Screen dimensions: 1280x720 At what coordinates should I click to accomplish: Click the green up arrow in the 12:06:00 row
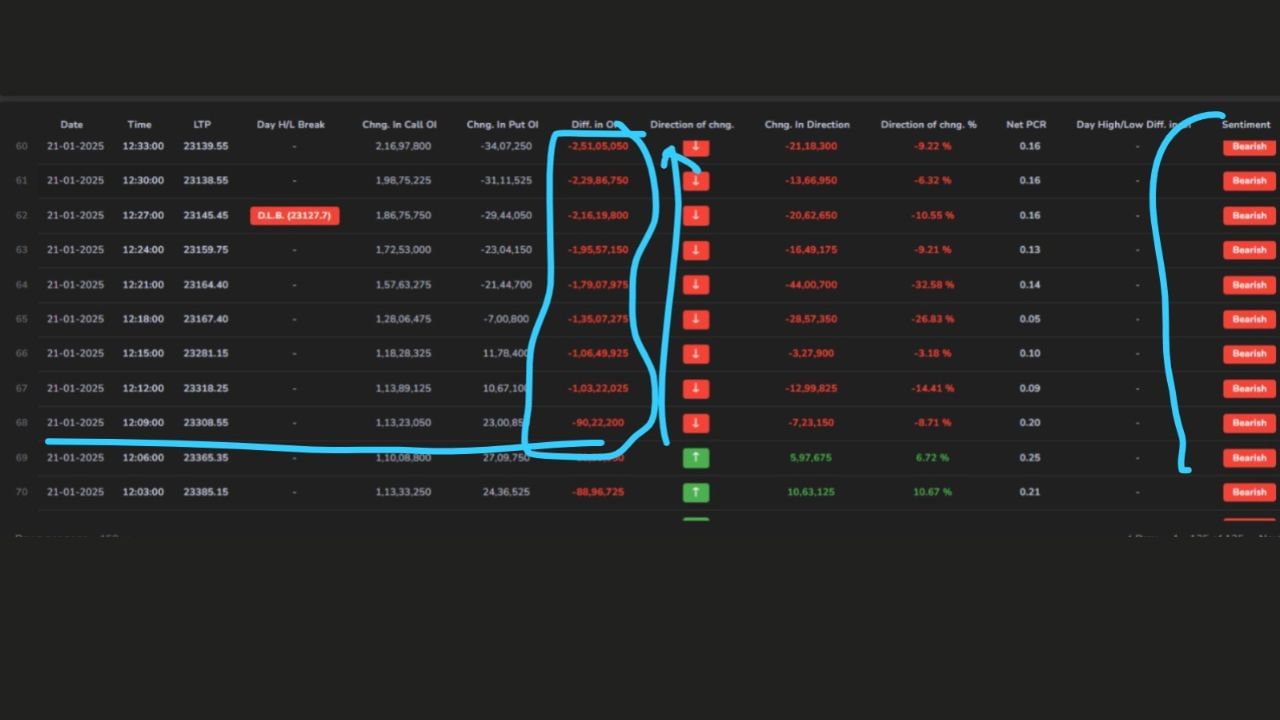[696, 458]
